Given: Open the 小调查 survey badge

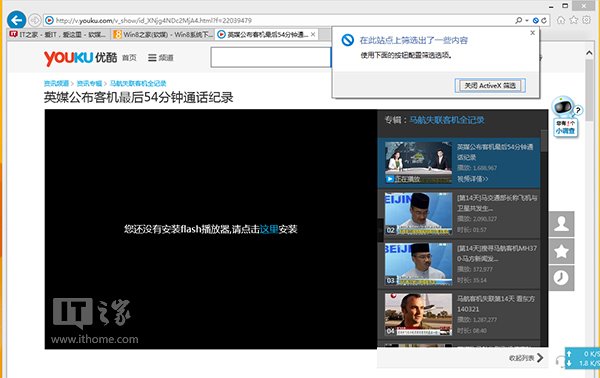Looking at the screenshot, I should point(565,127).
